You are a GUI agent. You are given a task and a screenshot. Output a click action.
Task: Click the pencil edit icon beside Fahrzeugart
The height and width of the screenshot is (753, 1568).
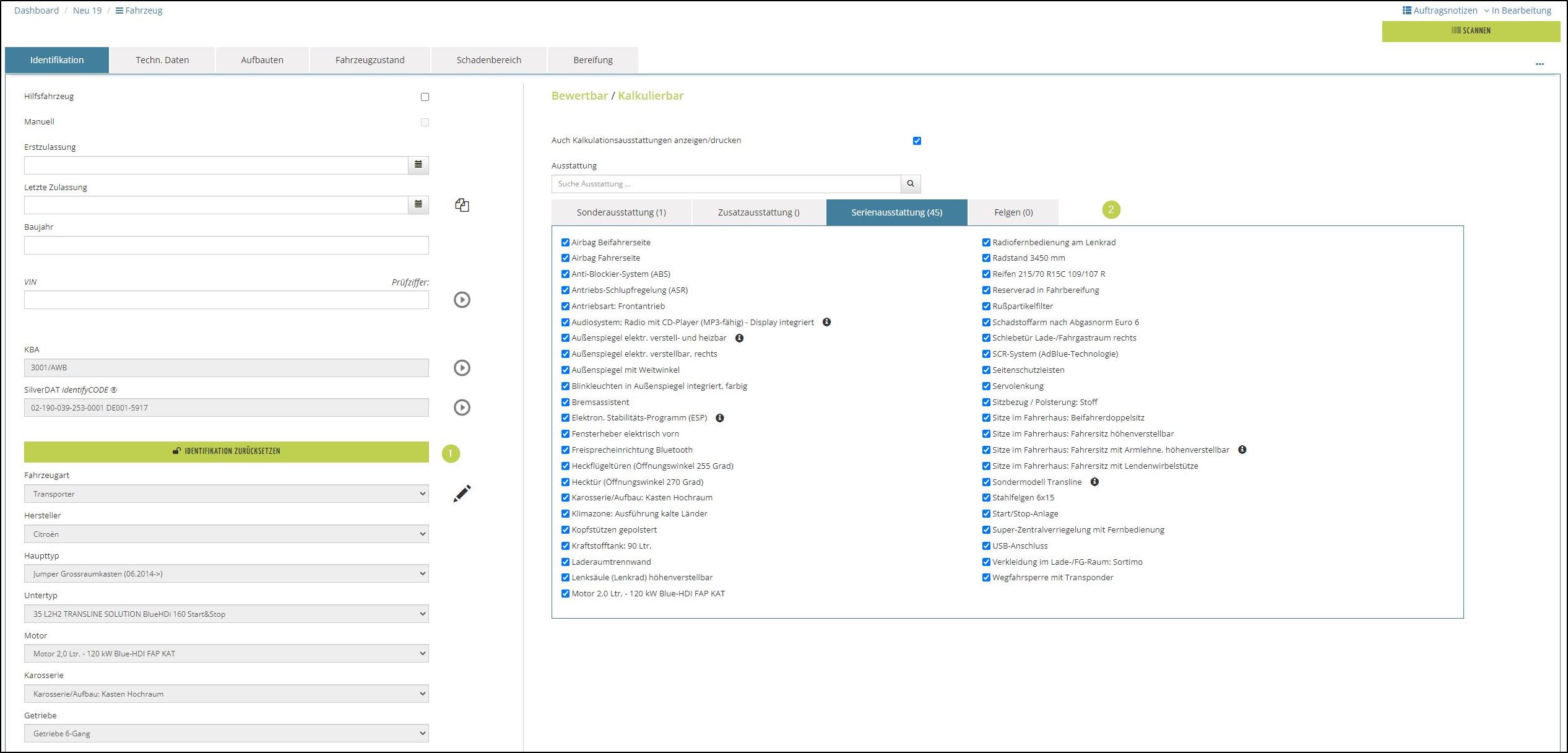(x=462, y=494)
